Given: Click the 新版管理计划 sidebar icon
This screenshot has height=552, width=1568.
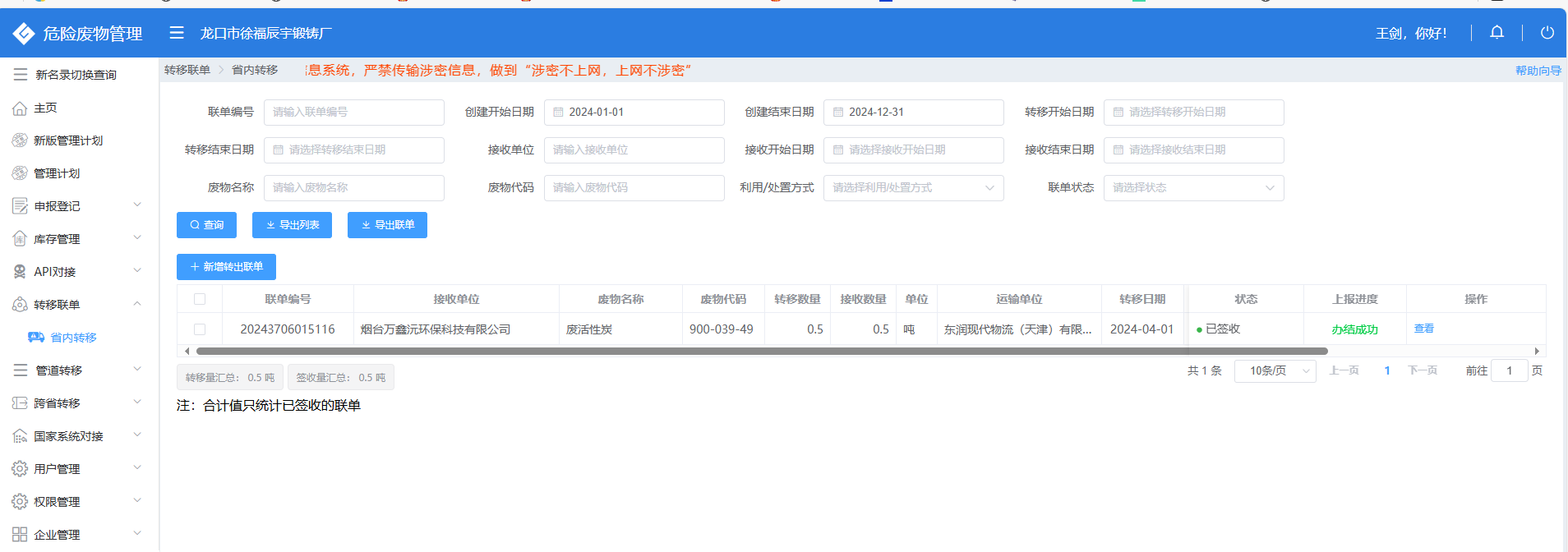Looking at the screenshot, I should click(x=20, y=140).
